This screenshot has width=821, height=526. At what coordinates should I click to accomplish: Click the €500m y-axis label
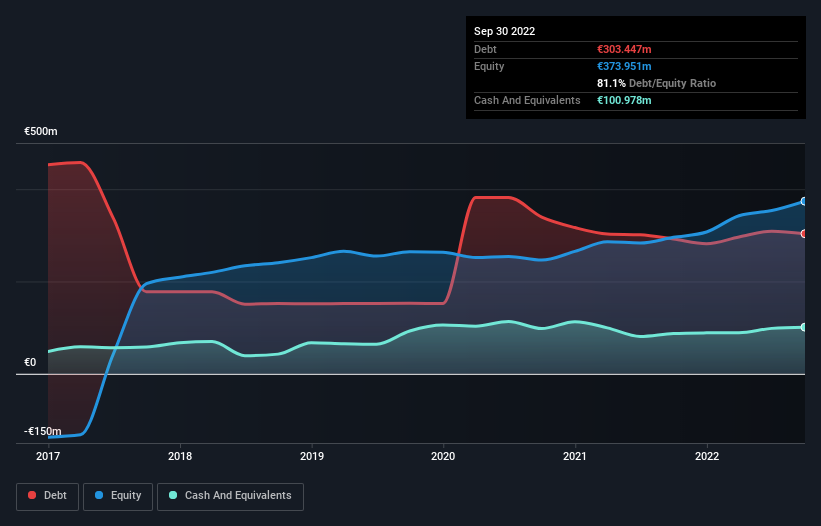click(x=41, y=131)
